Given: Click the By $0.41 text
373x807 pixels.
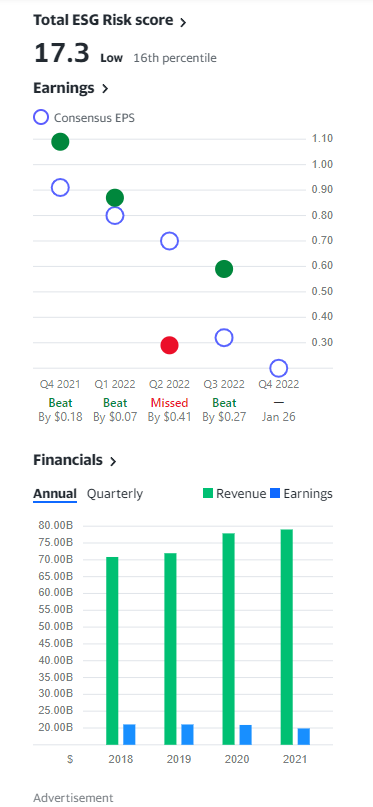Looking at the screenshot, I should click(x=169, y=417).
